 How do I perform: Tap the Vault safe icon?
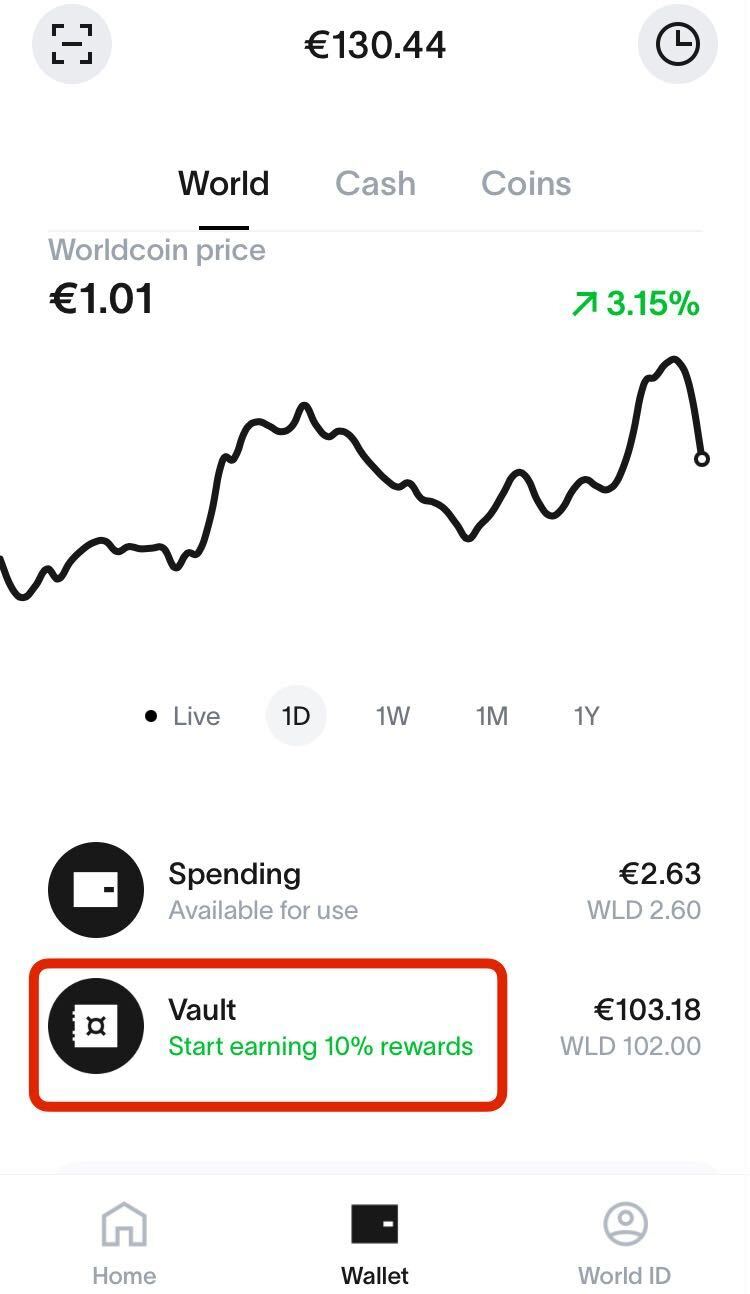point(96,1026)
